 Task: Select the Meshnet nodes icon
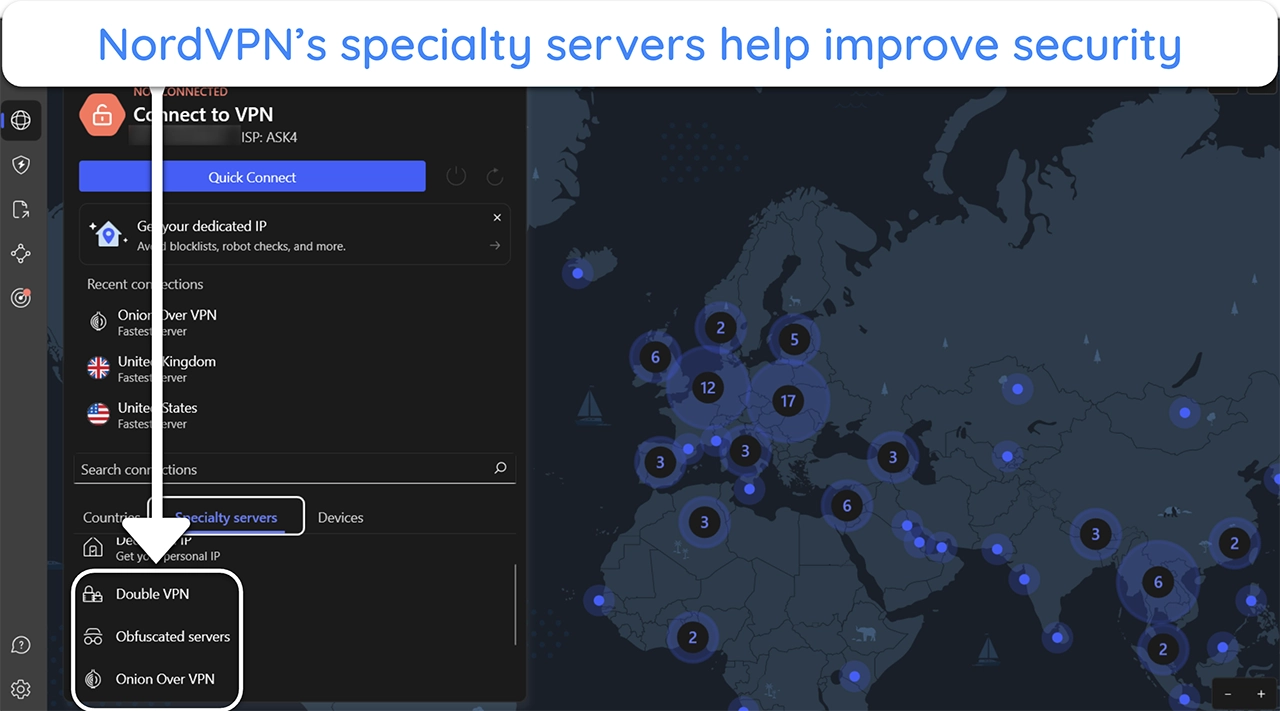21,253
